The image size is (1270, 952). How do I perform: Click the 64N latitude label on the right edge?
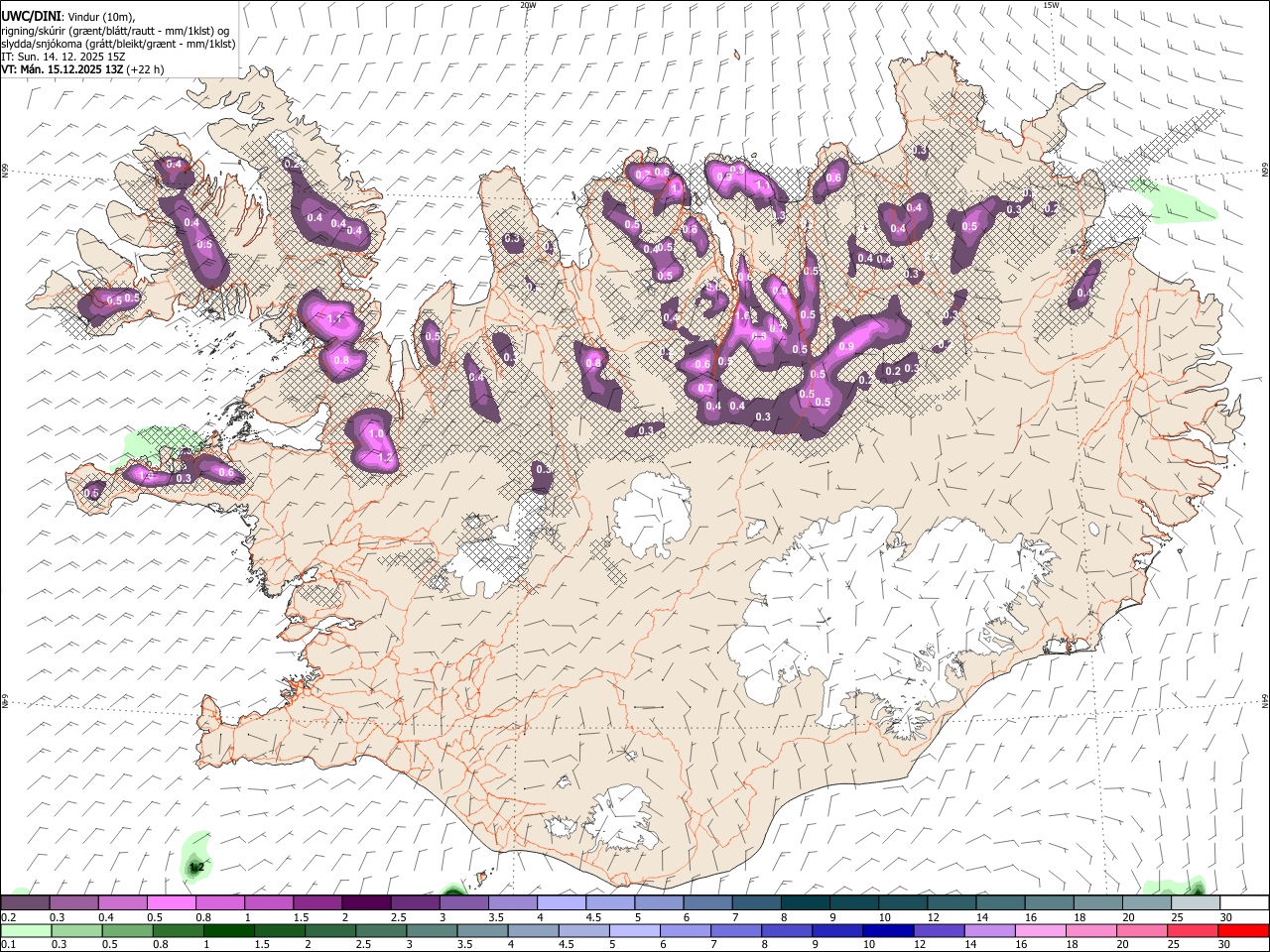[1265, 700]
